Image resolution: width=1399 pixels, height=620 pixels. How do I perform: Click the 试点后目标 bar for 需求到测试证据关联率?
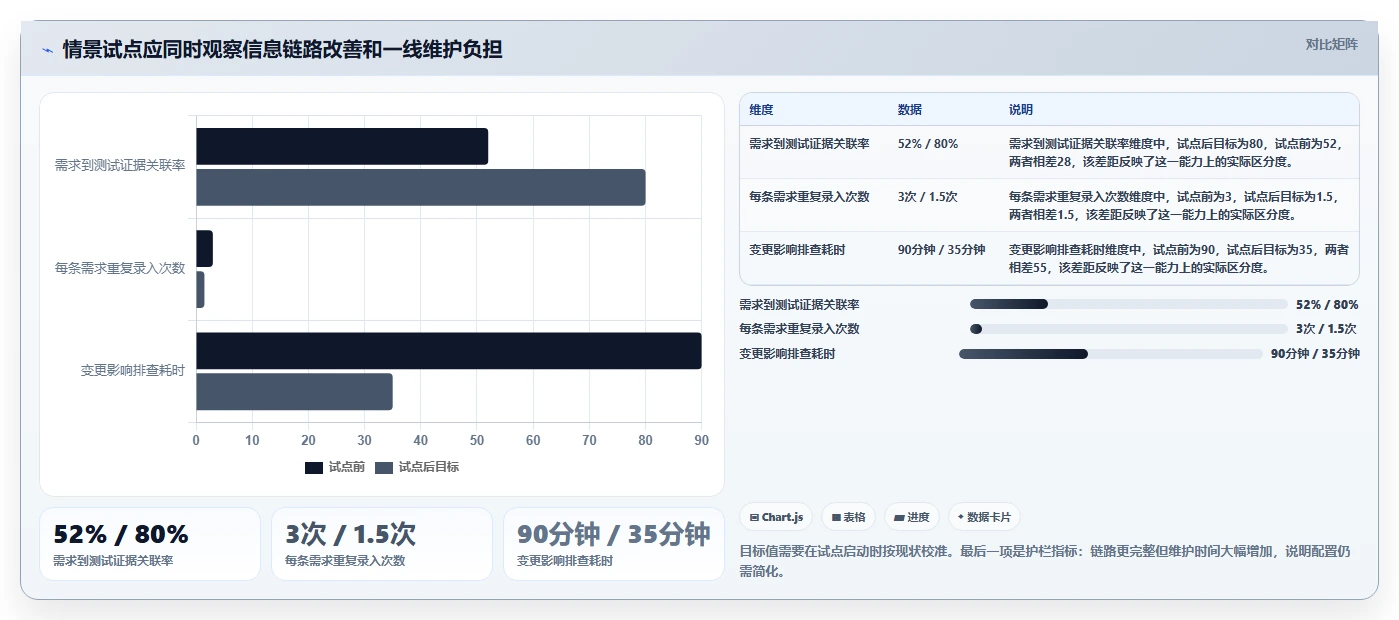pyautogui.click(x=420, y=187)
